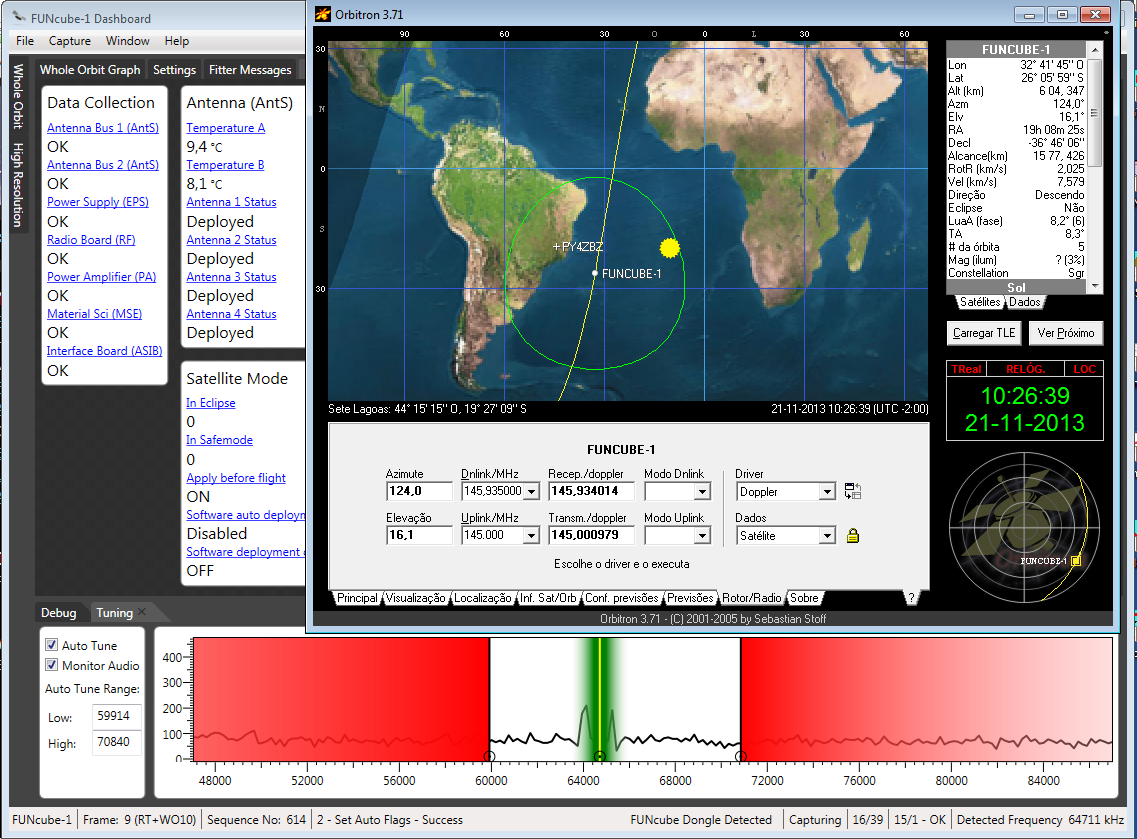Click the Orbitron app icon in title bar

click(323, 15)
